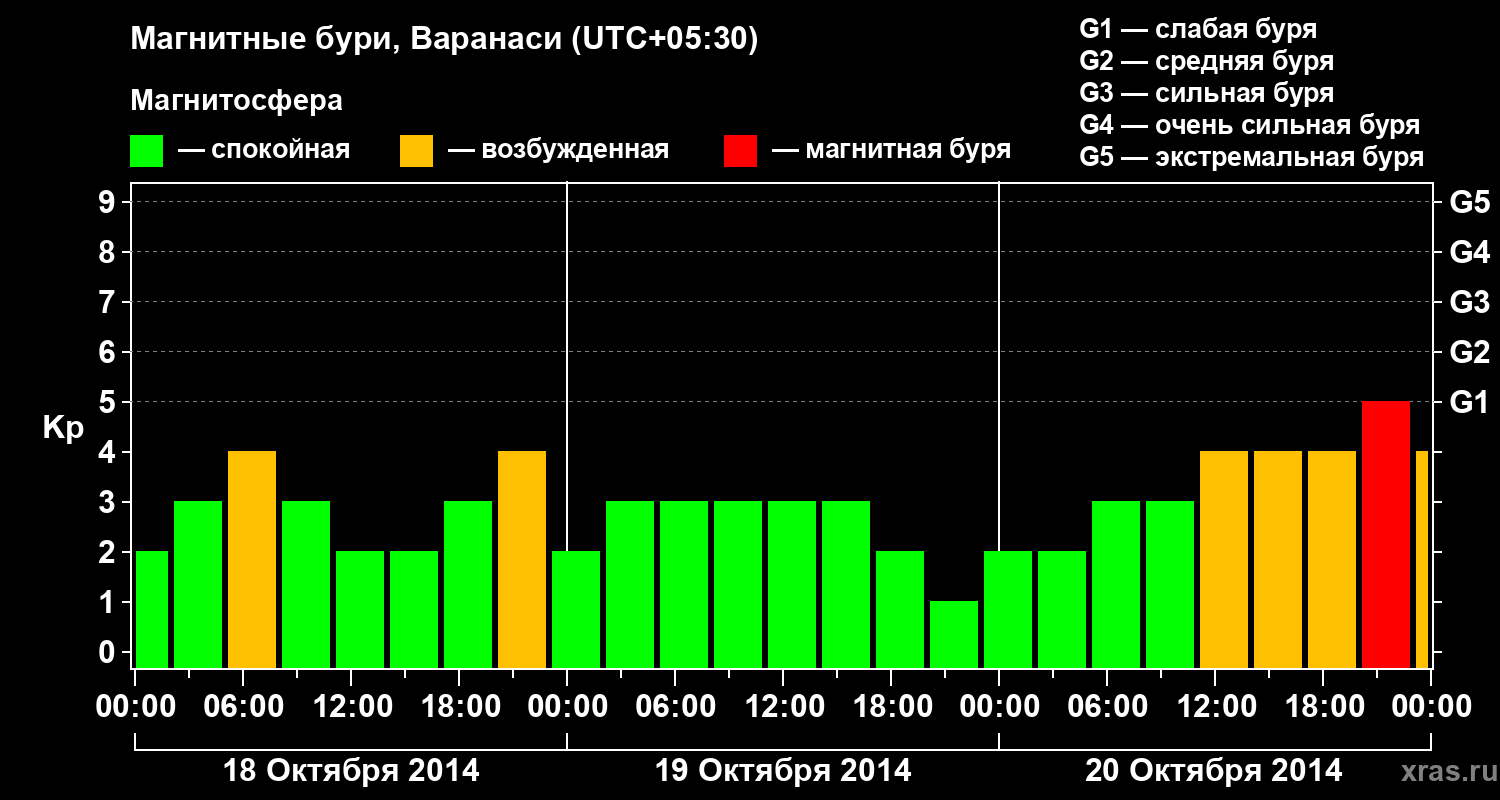Select the 'G1 — слабая буря' legend line
Image resolution: width=1500 pixels, height=800 pixels.
1198,29
